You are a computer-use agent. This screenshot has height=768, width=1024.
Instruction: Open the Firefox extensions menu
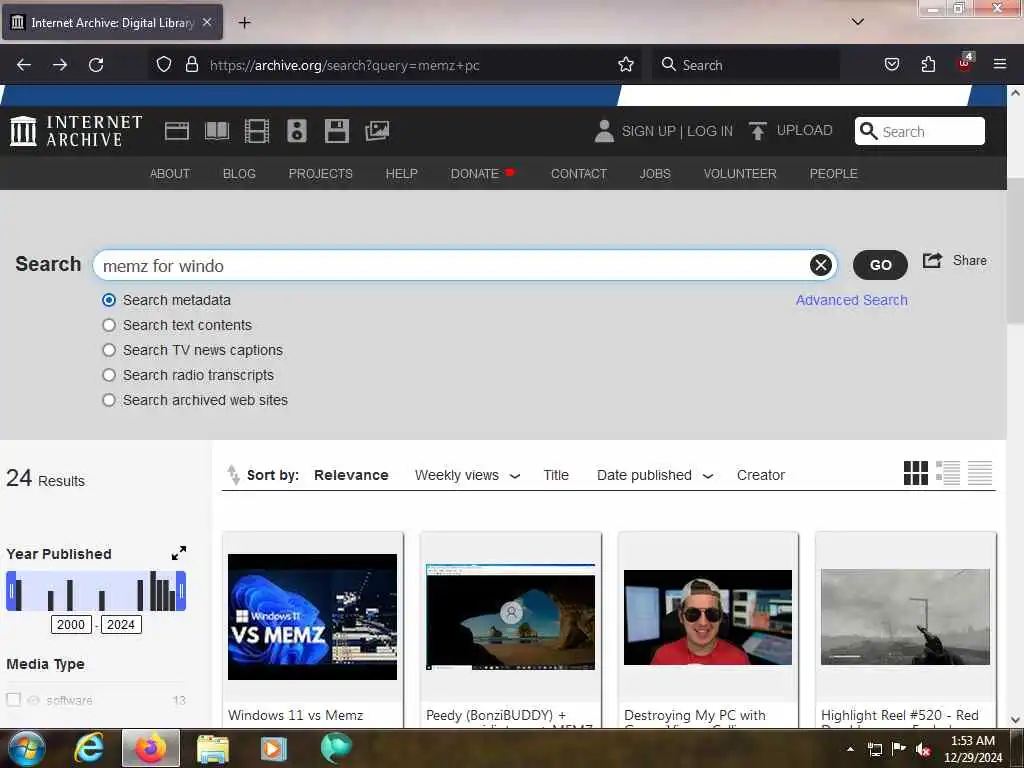[928, 65]
